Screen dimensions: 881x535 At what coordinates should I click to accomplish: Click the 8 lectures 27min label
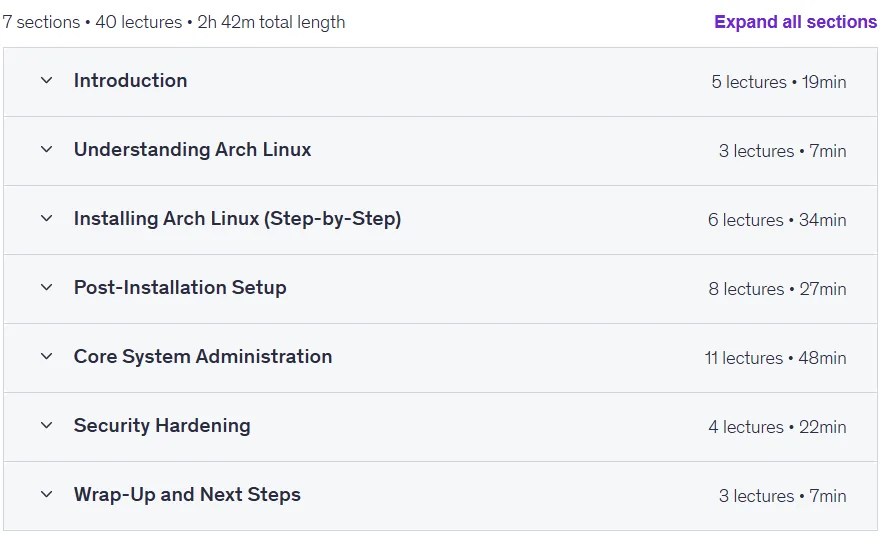tap(777, 289)
